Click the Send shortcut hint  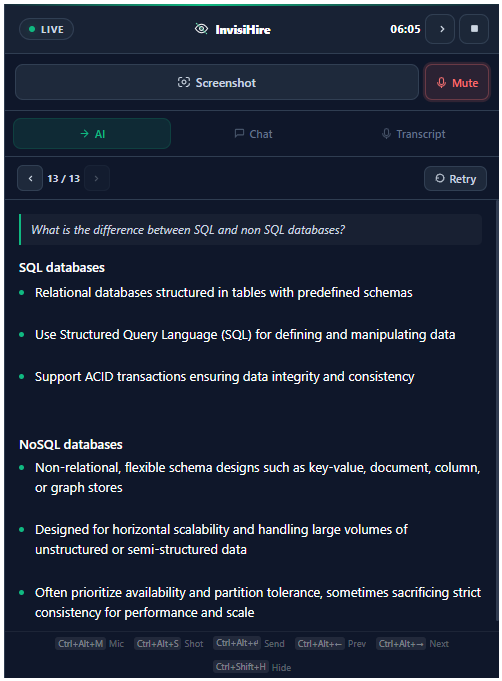249,643
